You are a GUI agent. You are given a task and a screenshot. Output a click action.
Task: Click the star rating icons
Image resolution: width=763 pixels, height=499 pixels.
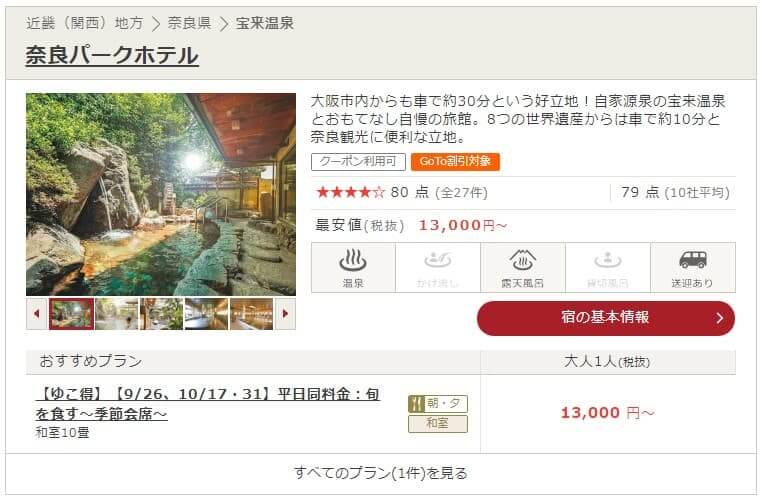[350, 192]
